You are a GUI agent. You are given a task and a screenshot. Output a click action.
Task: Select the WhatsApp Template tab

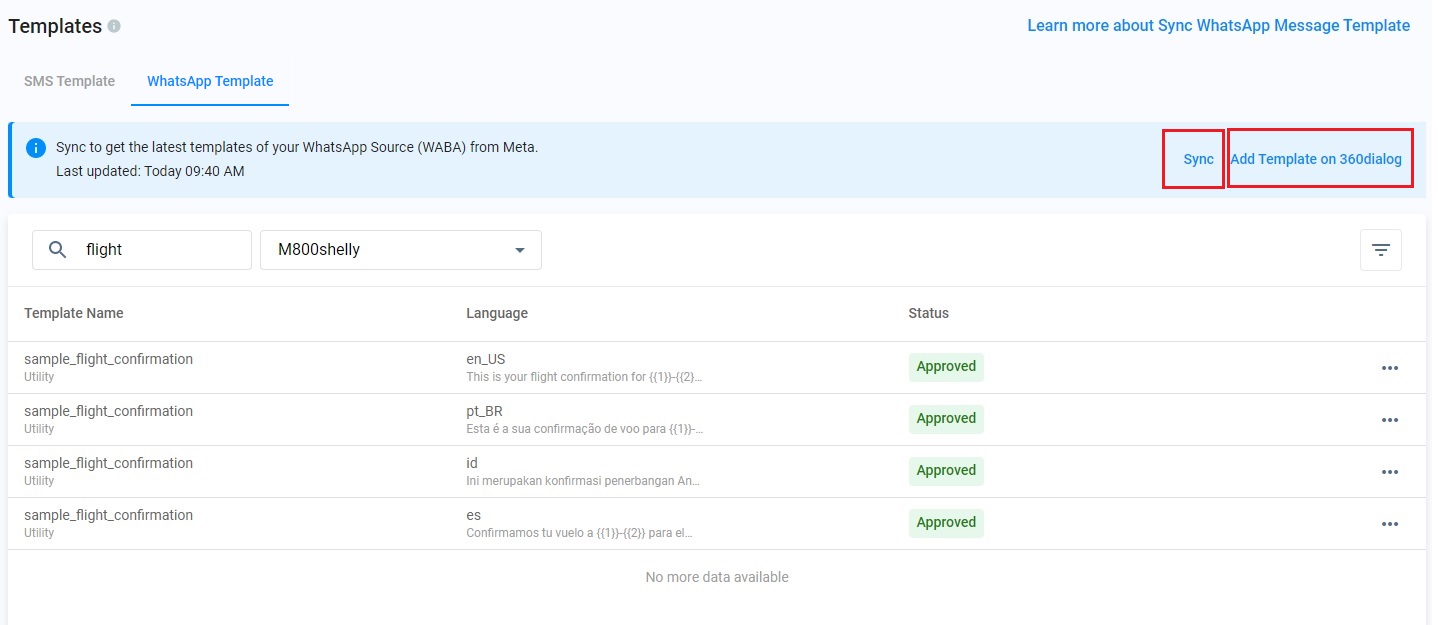210,81
